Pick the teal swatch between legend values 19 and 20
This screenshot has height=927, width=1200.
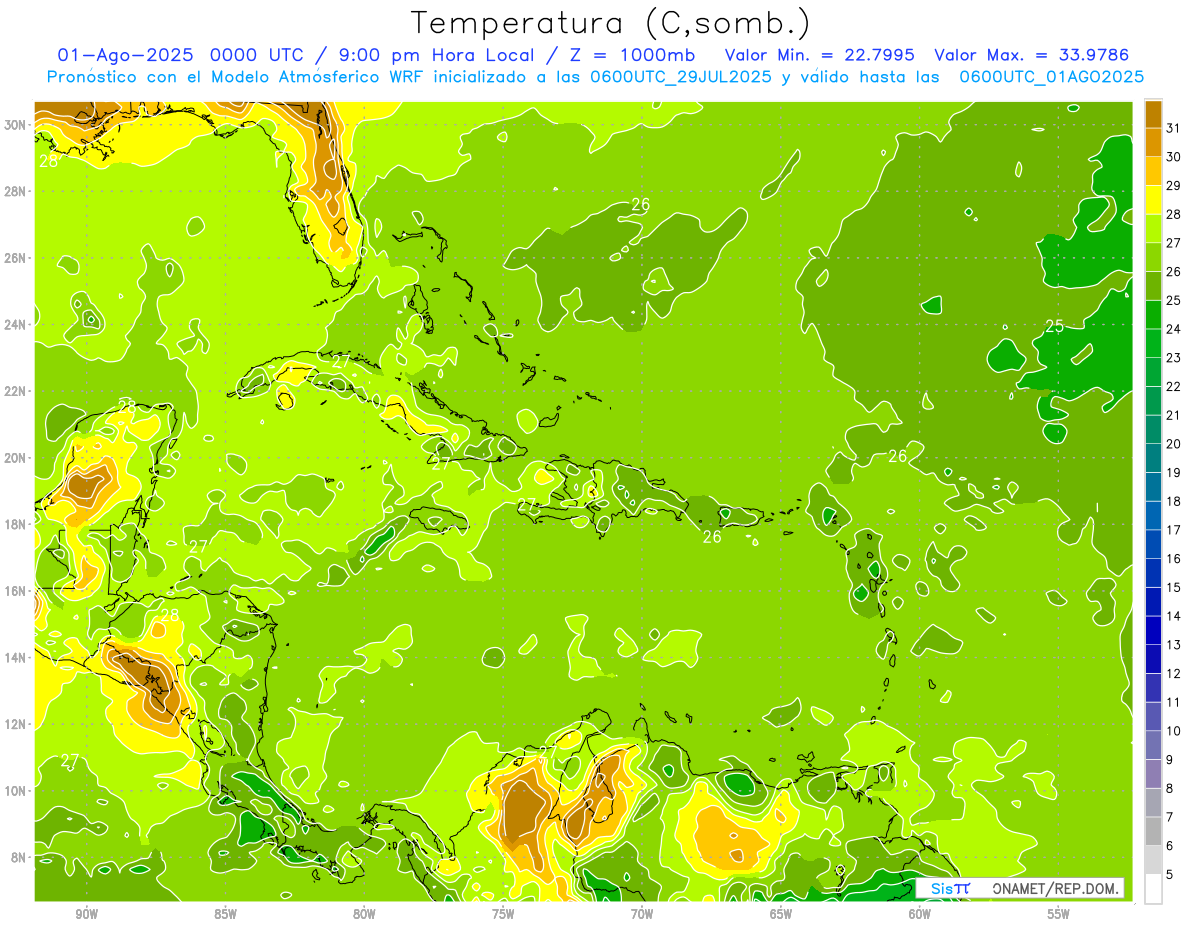(x=1154, y=458)
